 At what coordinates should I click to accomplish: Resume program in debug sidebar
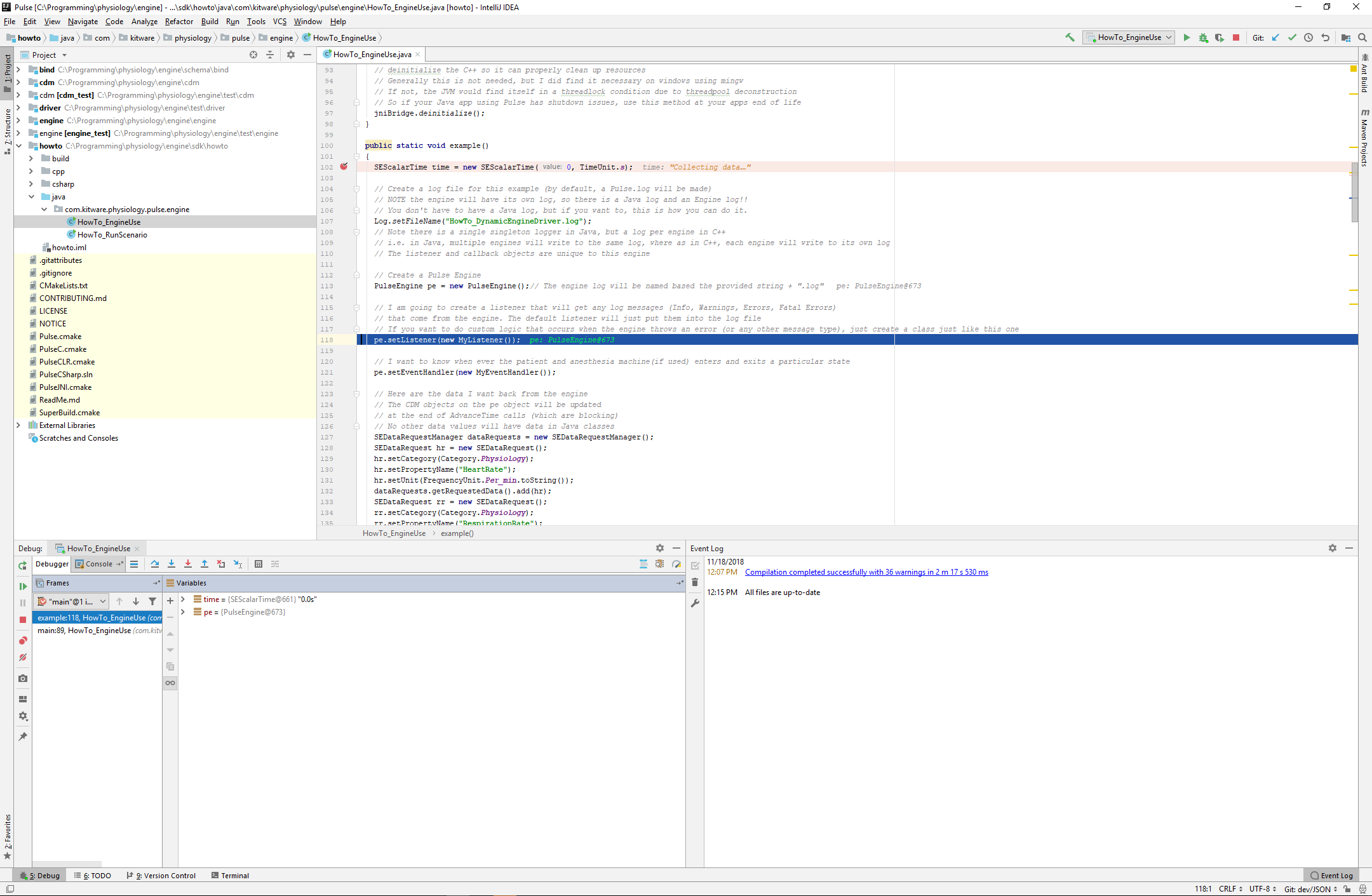tap(23, 586)
